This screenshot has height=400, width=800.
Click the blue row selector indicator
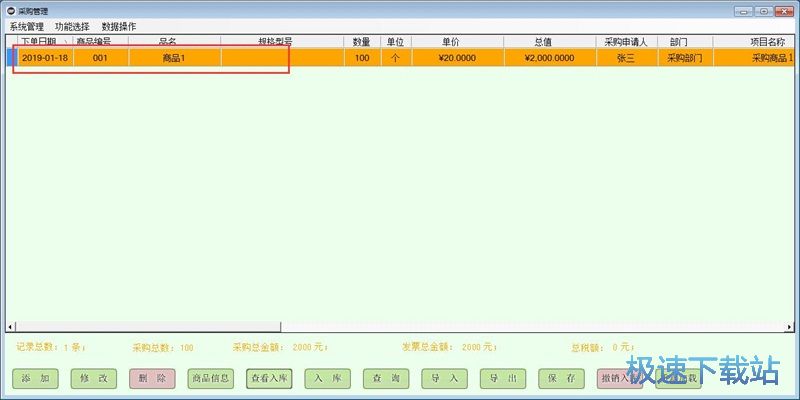pyautogui.click(x=12, y=58)
